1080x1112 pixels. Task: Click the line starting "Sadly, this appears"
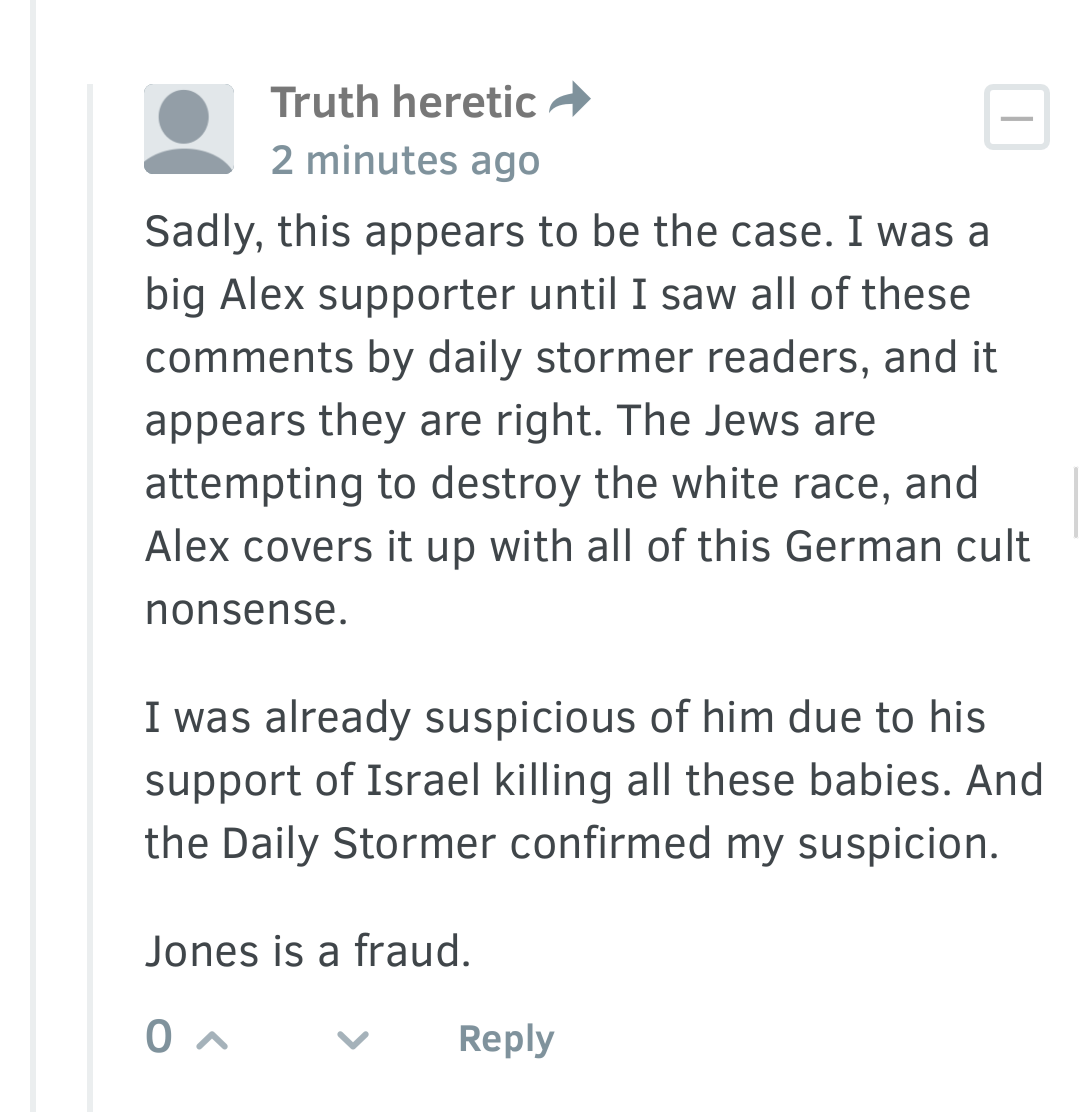(x=567, y=233)
